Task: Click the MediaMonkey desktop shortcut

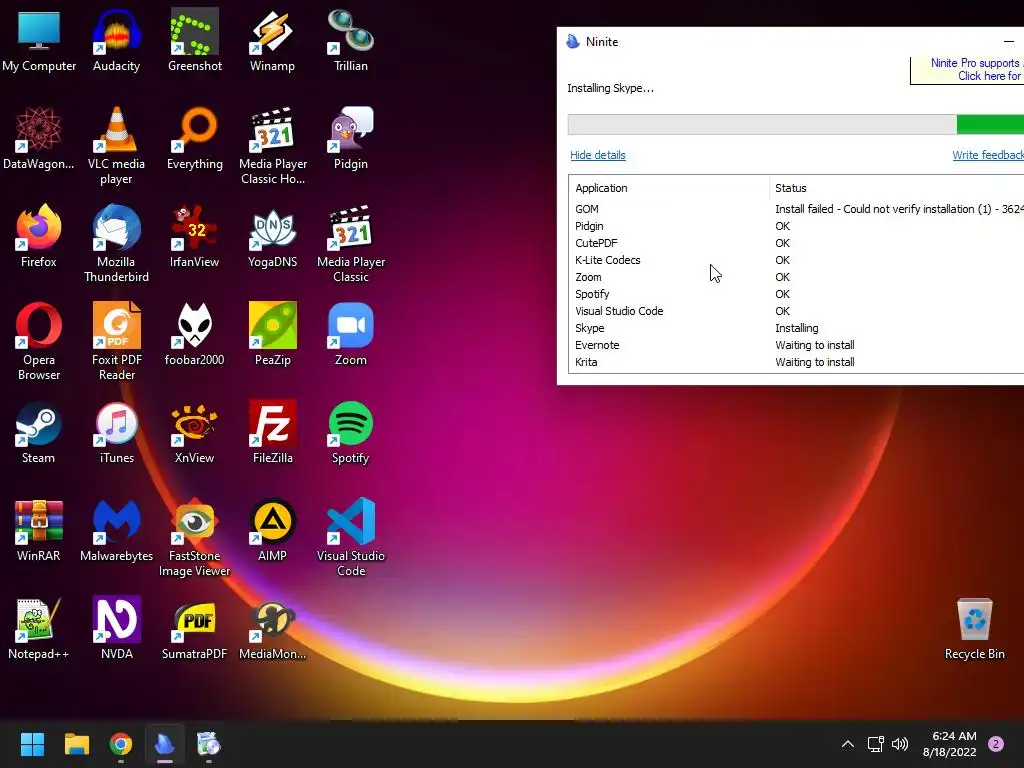Action: 272,628
